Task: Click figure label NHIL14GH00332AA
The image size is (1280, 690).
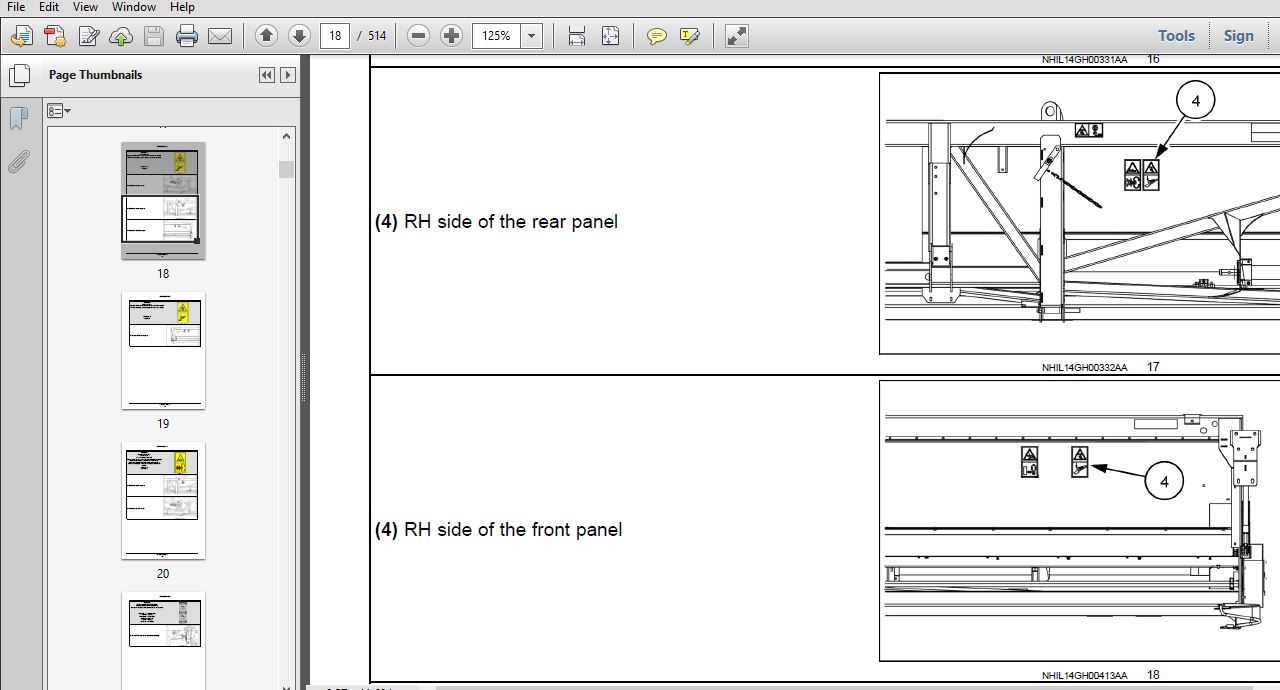Action: pyautogui.click(x=1084, y=367)
